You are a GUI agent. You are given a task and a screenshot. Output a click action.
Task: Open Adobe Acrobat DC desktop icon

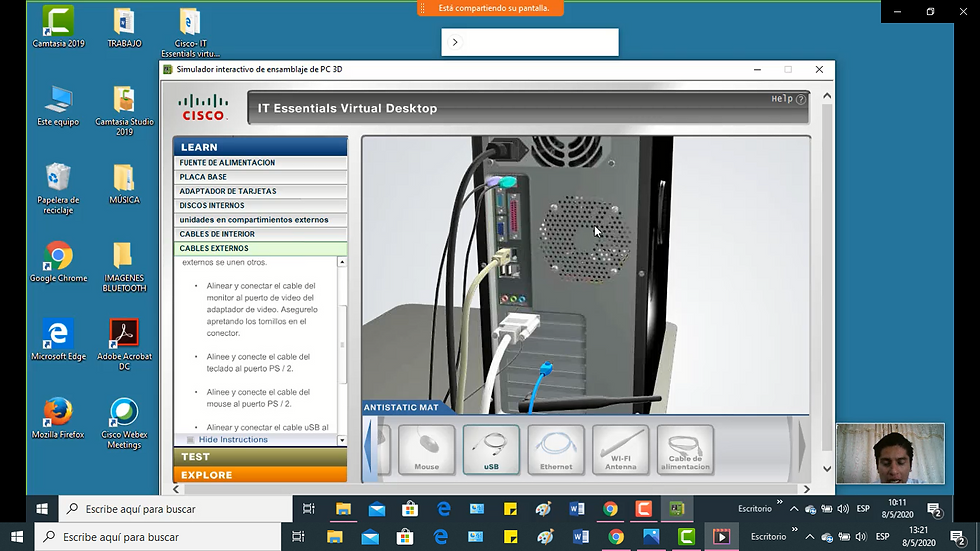pyautogui.click(x=124, y=345)
